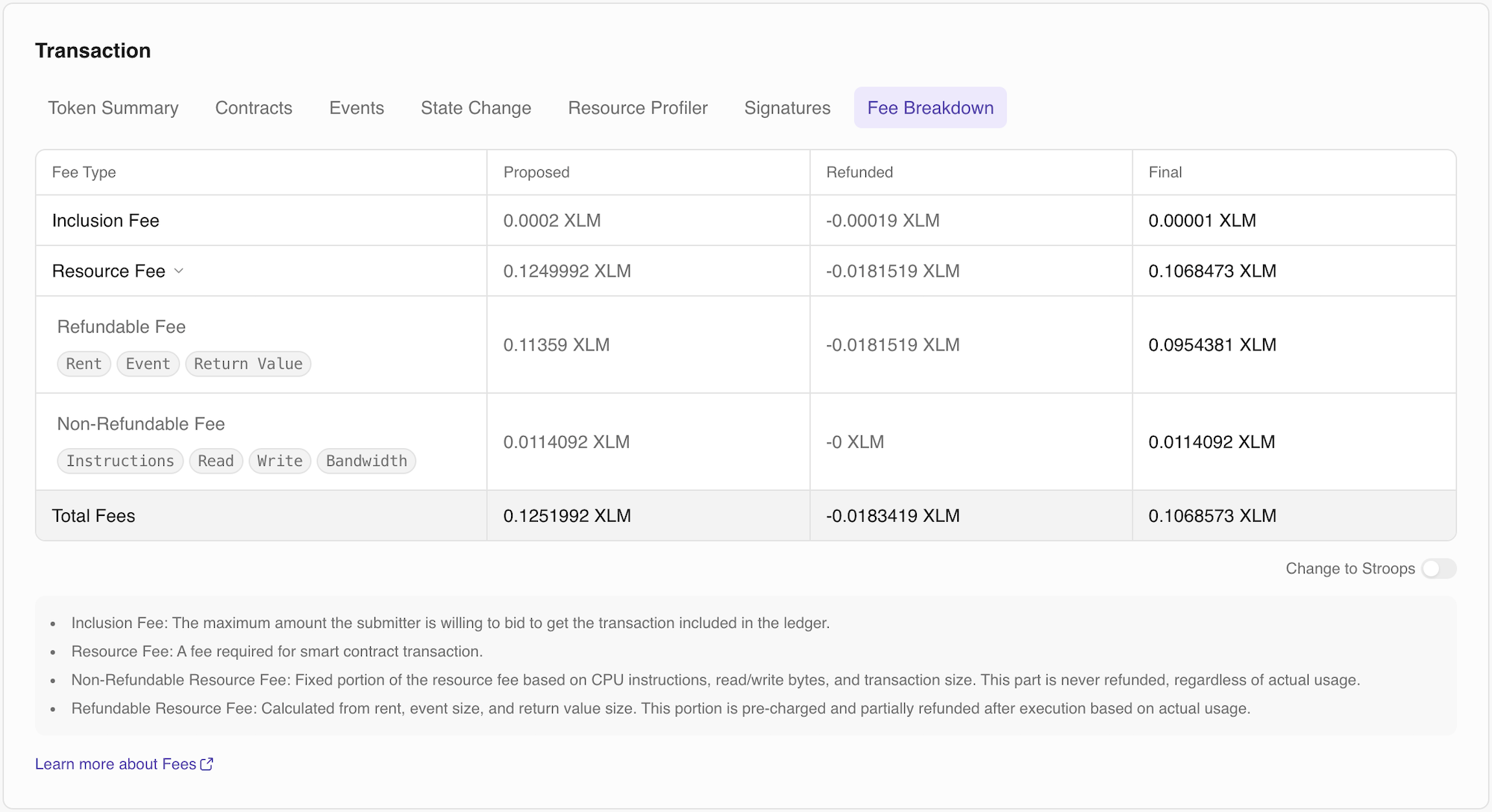Screen dimensions: 1492x812
Task: Open Learn more about Fees
Action: tap(116, 764)
